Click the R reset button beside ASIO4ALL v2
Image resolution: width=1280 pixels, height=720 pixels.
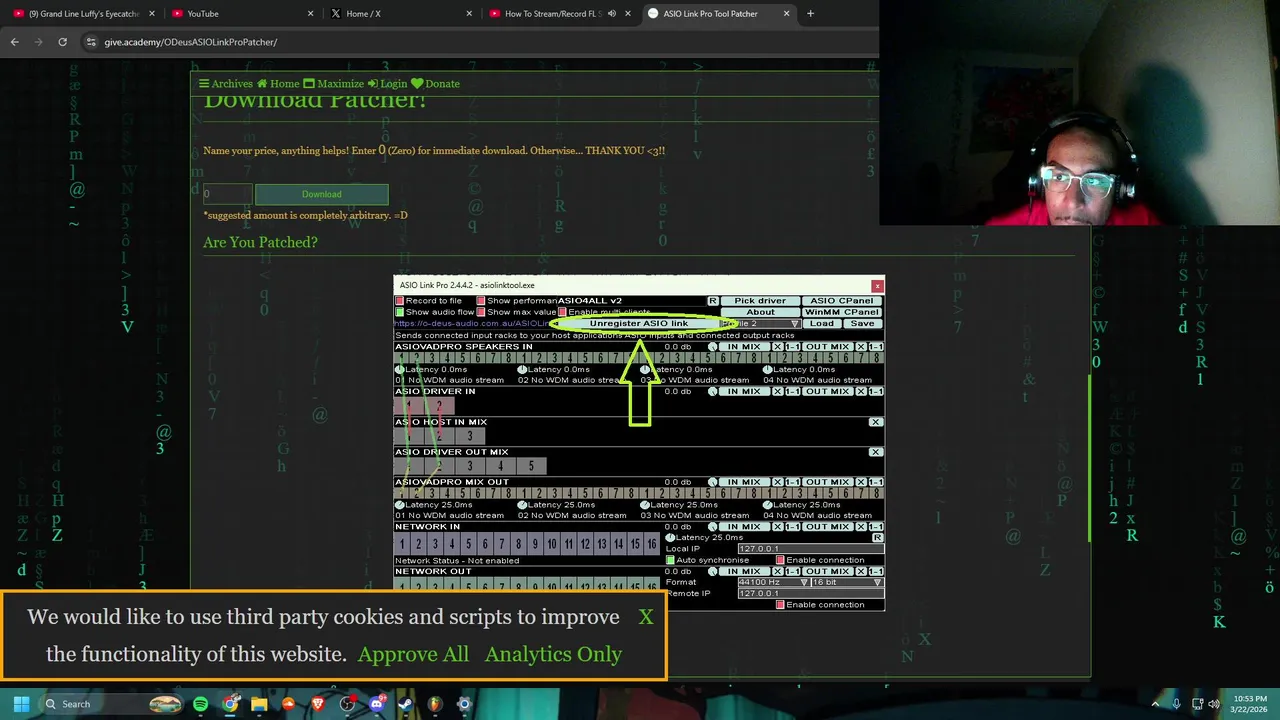click(x=713, y=301)
